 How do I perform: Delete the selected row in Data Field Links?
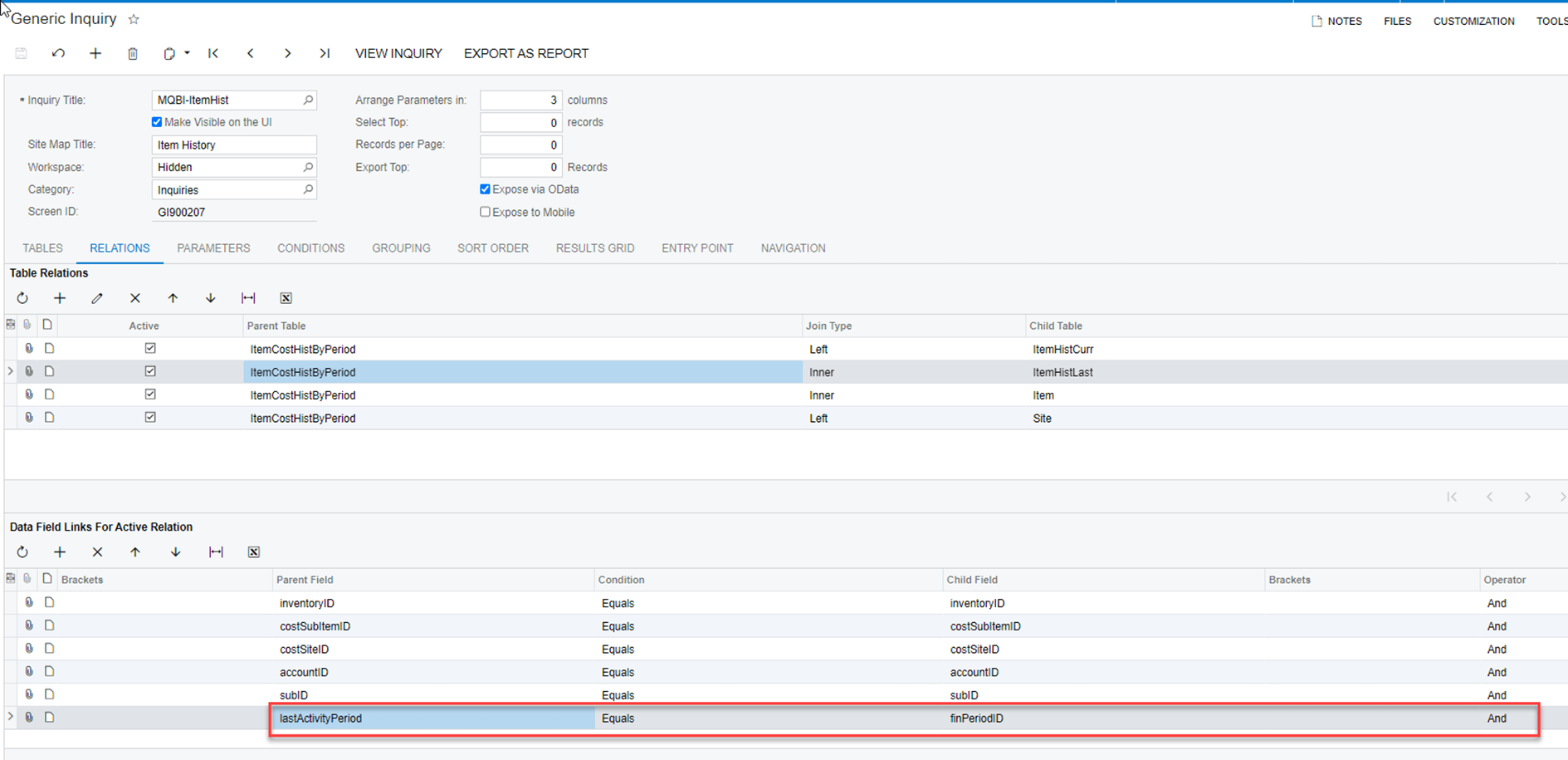97,552
